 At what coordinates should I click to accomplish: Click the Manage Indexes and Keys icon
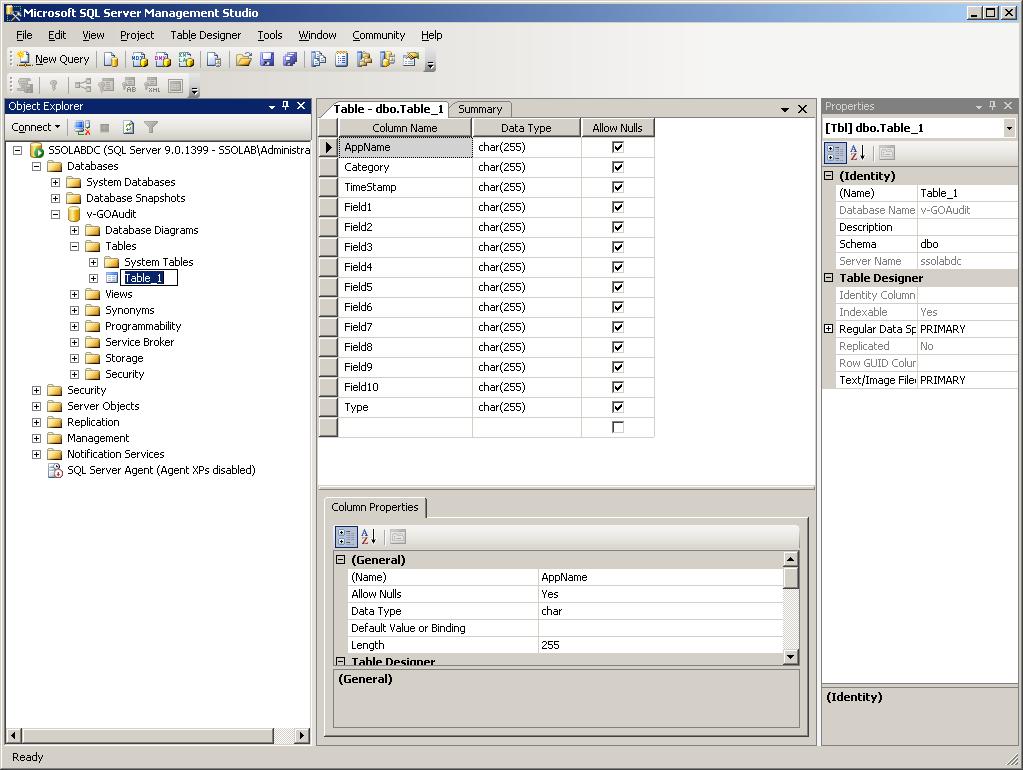tap(106, 85)
